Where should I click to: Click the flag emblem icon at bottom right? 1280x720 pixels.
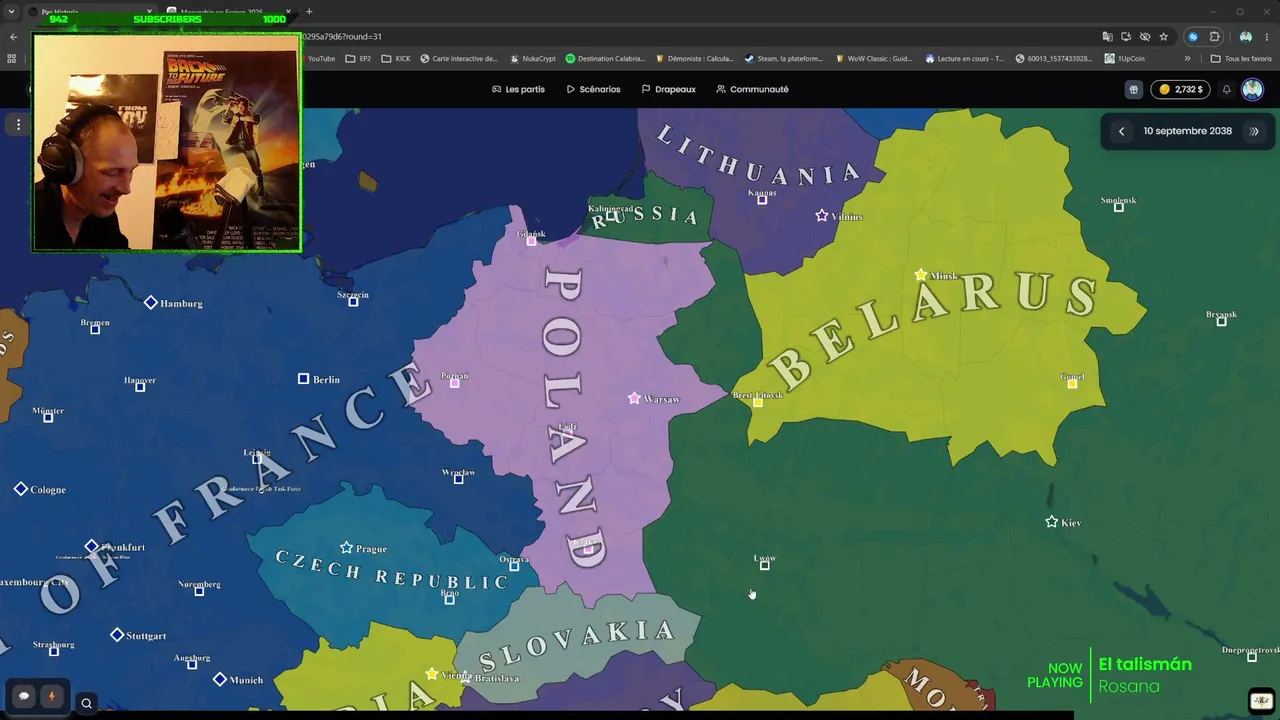pyautogui.click(x=1261, y=699)
